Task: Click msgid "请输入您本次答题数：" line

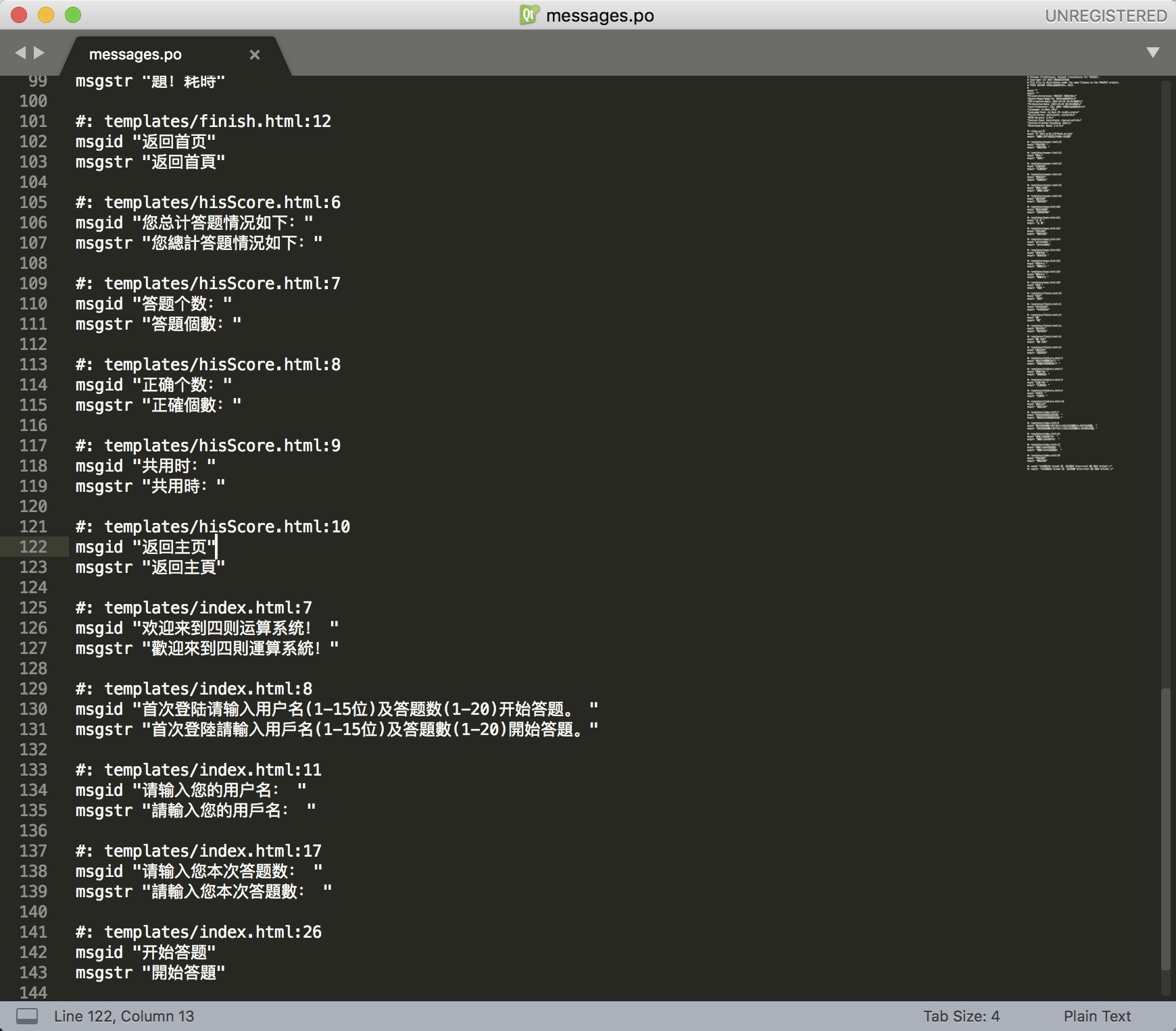Action: [199, 872]
